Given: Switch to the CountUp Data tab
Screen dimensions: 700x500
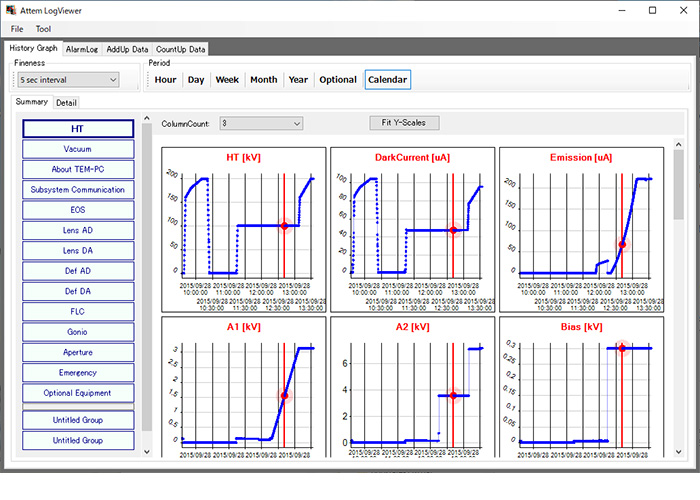Looking at the screenshot, I should pos(180,50).
